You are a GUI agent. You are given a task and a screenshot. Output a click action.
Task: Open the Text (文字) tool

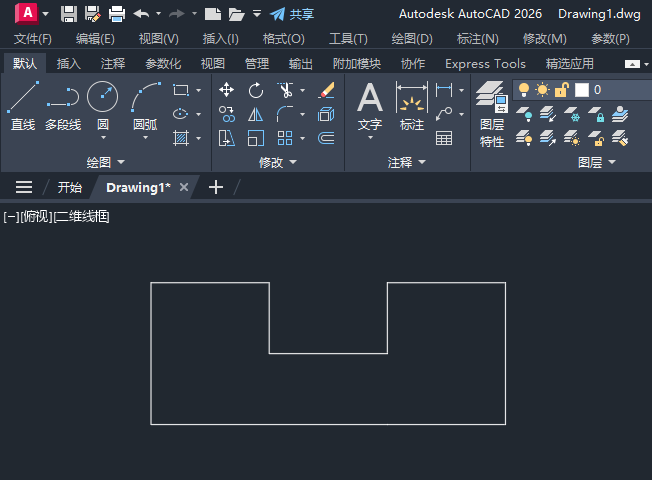(x=370, y=106)
